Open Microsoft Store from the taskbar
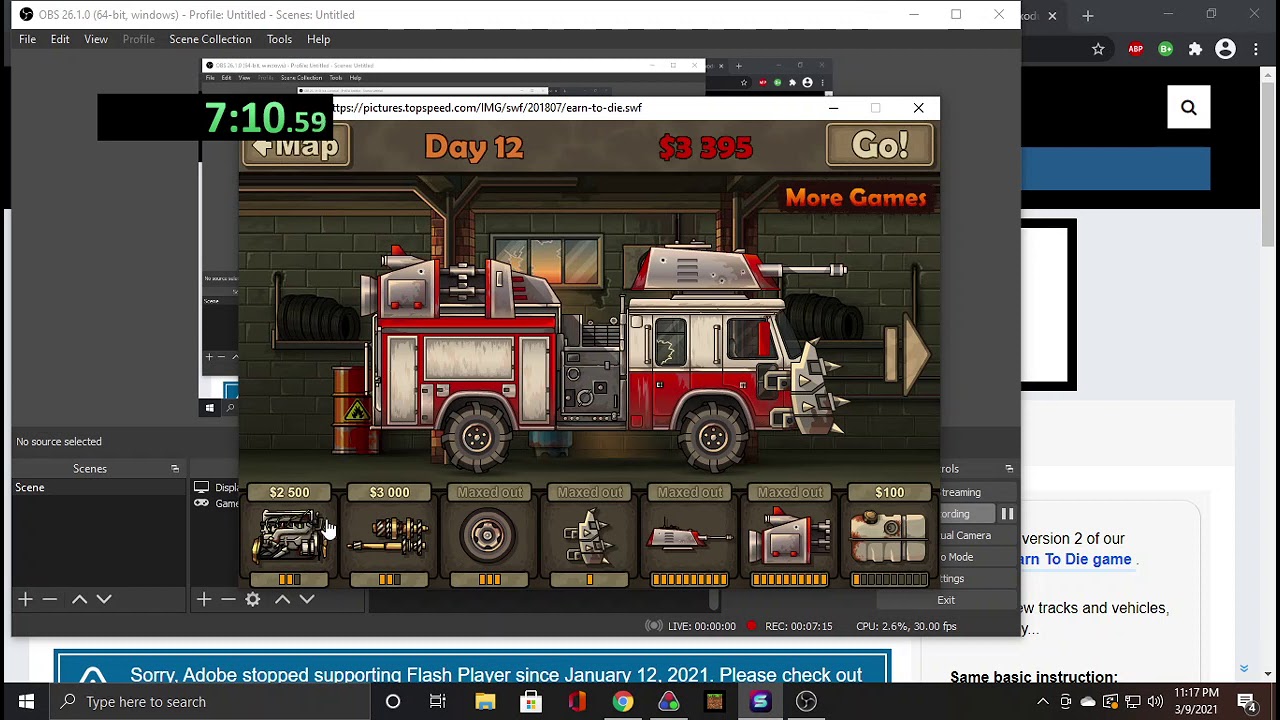The width and height of the screenshot is (1280, 720). point(531,702)
